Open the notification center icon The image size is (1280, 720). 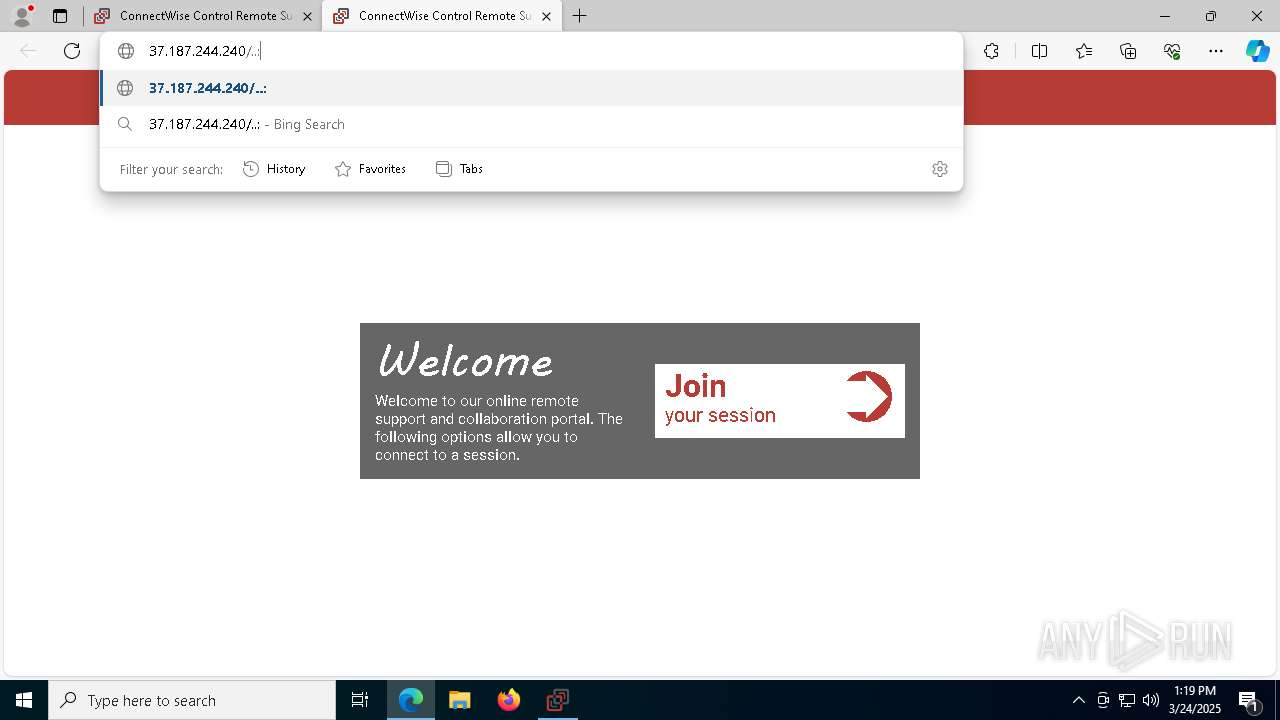1248,701
